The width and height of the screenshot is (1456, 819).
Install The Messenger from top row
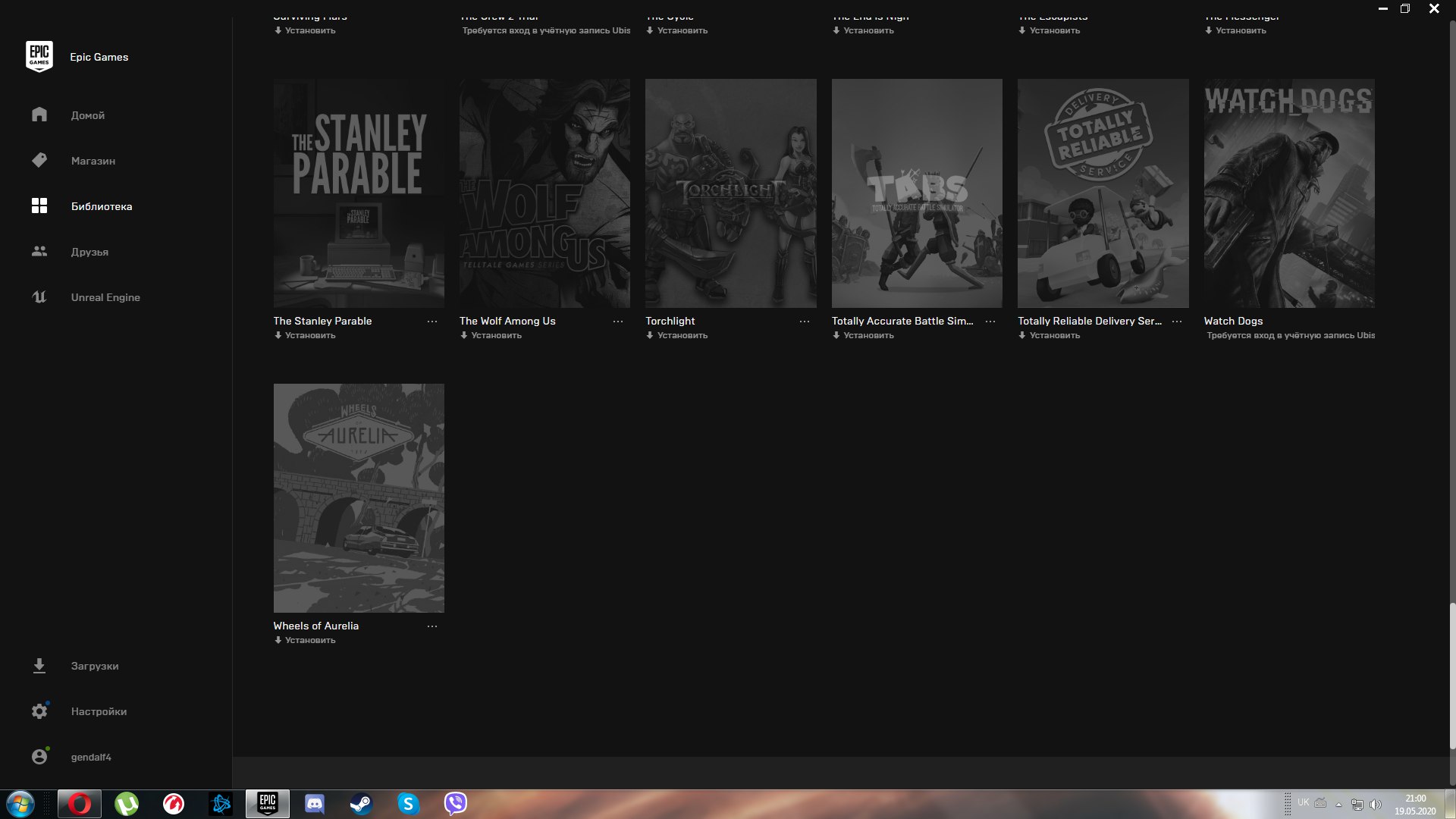tap(1235, 30)
